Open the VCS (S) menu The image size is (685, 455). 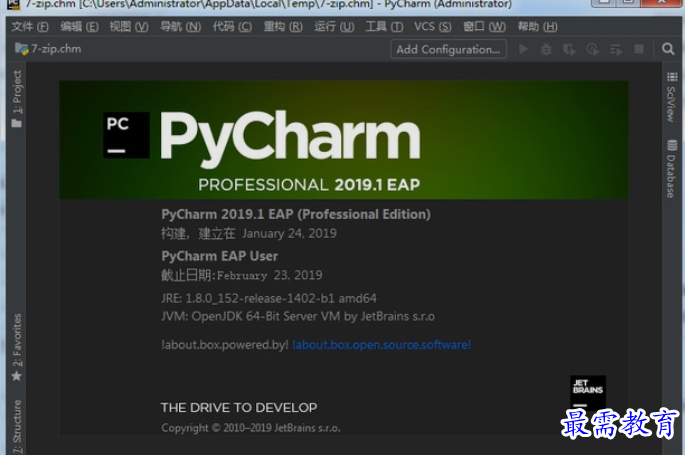tap(432, 27)
